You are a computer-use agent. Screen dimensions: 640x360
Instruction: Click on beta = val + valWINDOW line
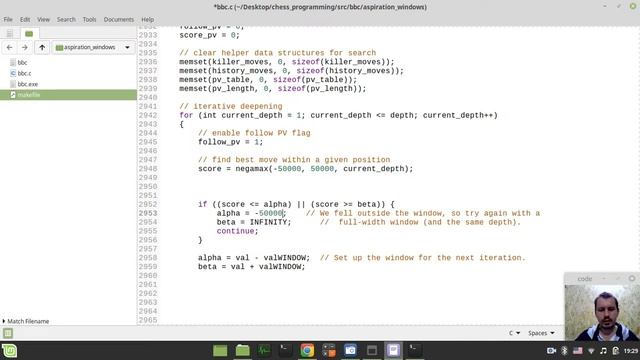tap(251, 267)
